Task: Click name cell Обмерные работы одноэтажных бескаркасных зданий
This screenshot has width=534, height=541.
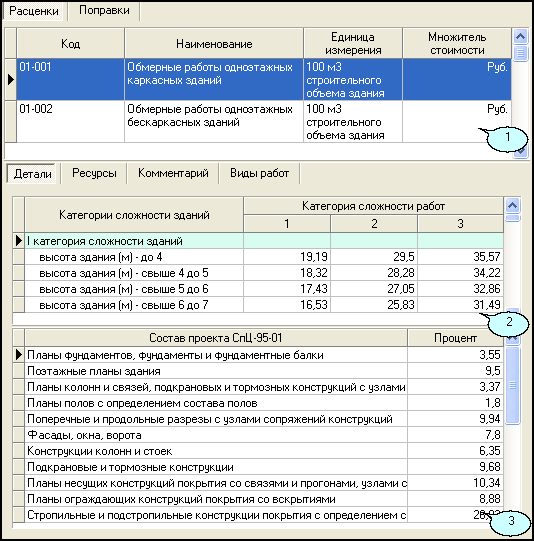Action: tap(214, 121)
